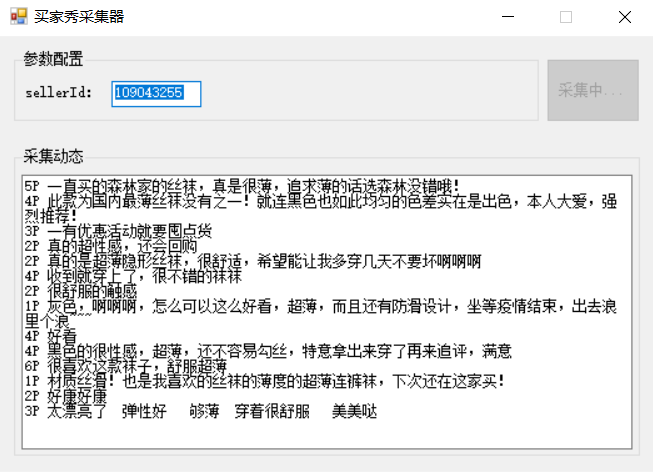
Task: Click the log line starting 5P 一直买的森林家
Action: (x=242, y=186)
